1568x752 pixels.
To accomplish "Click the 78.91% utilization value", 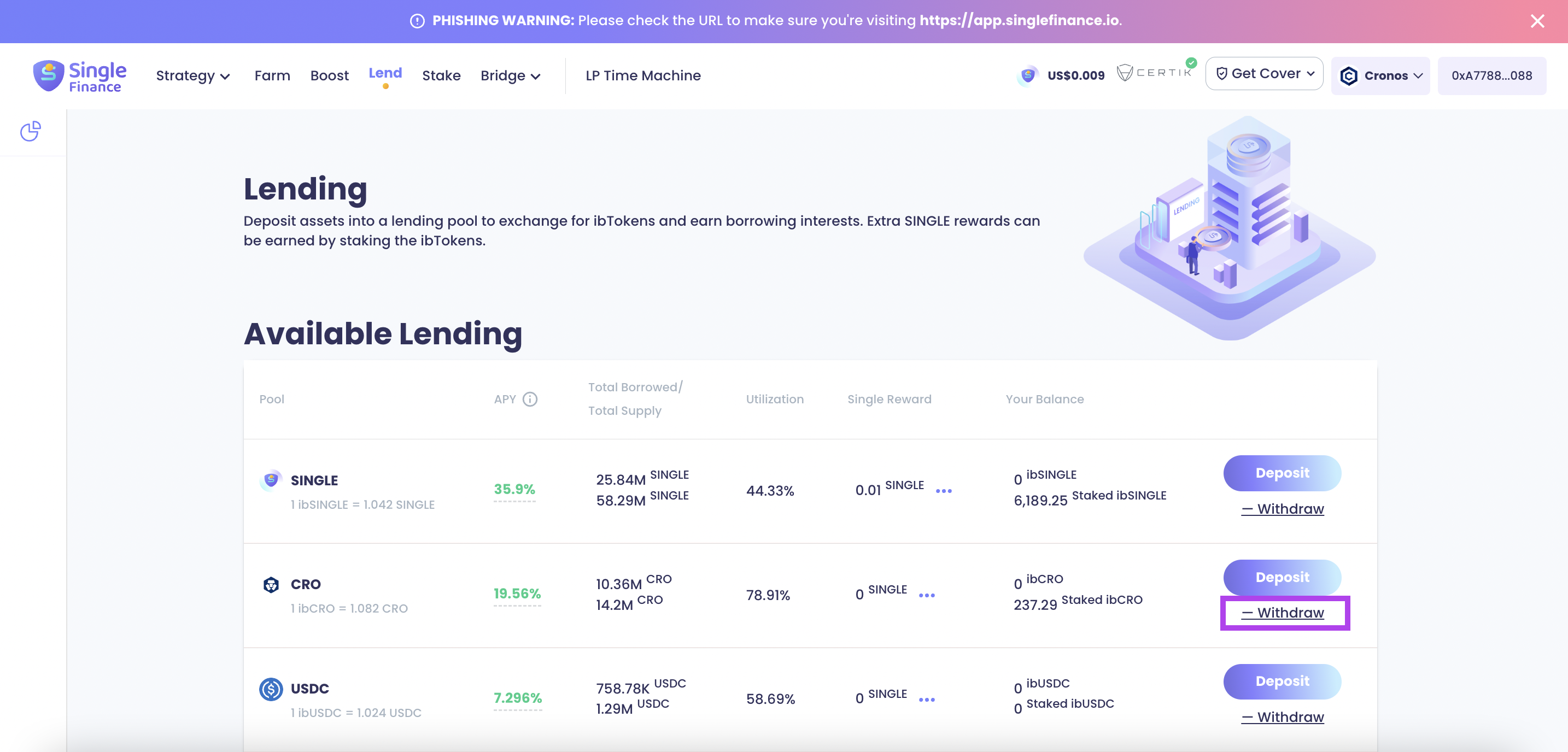I will 768,595.
